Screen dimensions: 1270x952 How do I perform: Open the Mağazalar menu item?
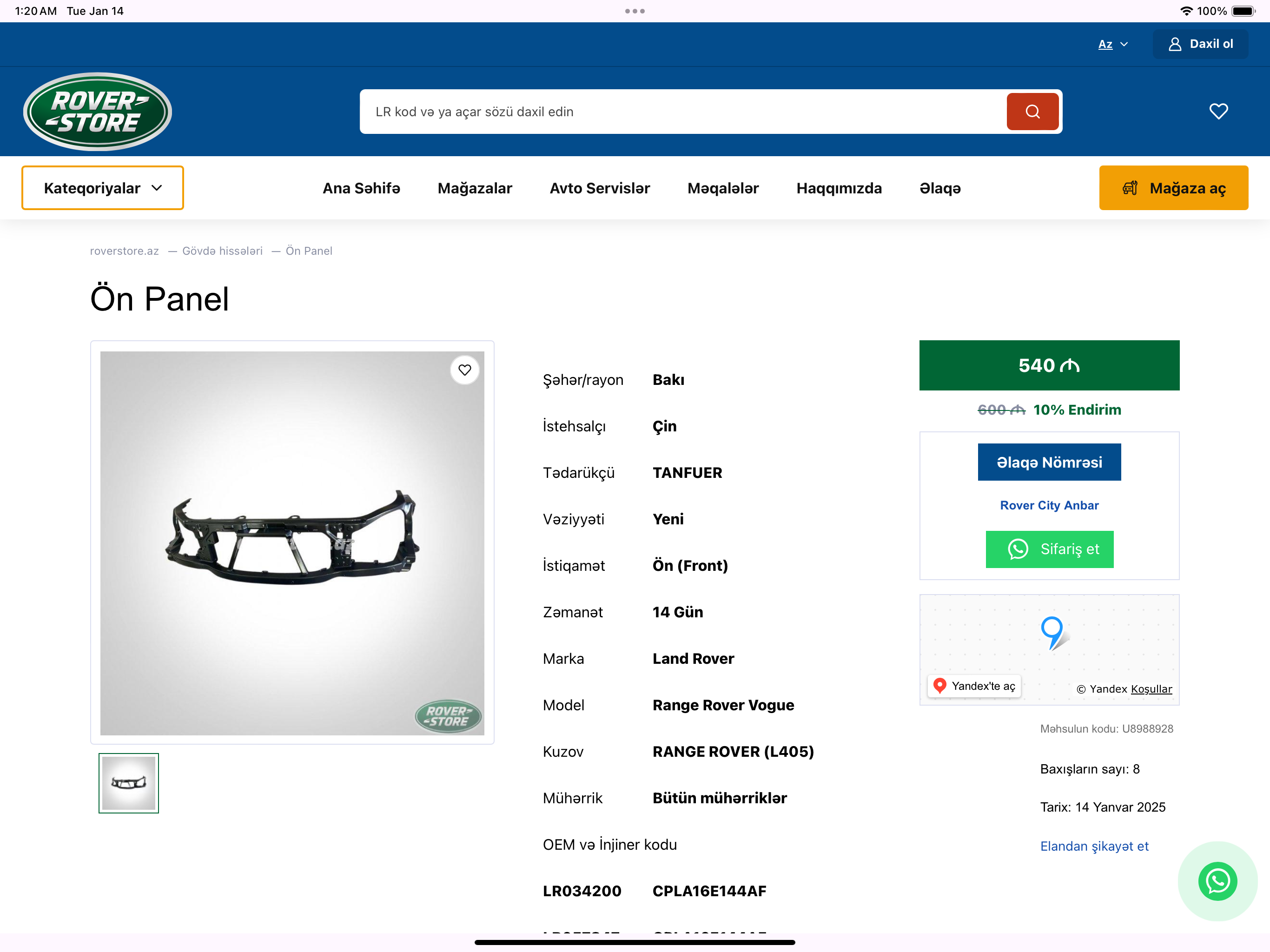[475, 188]
